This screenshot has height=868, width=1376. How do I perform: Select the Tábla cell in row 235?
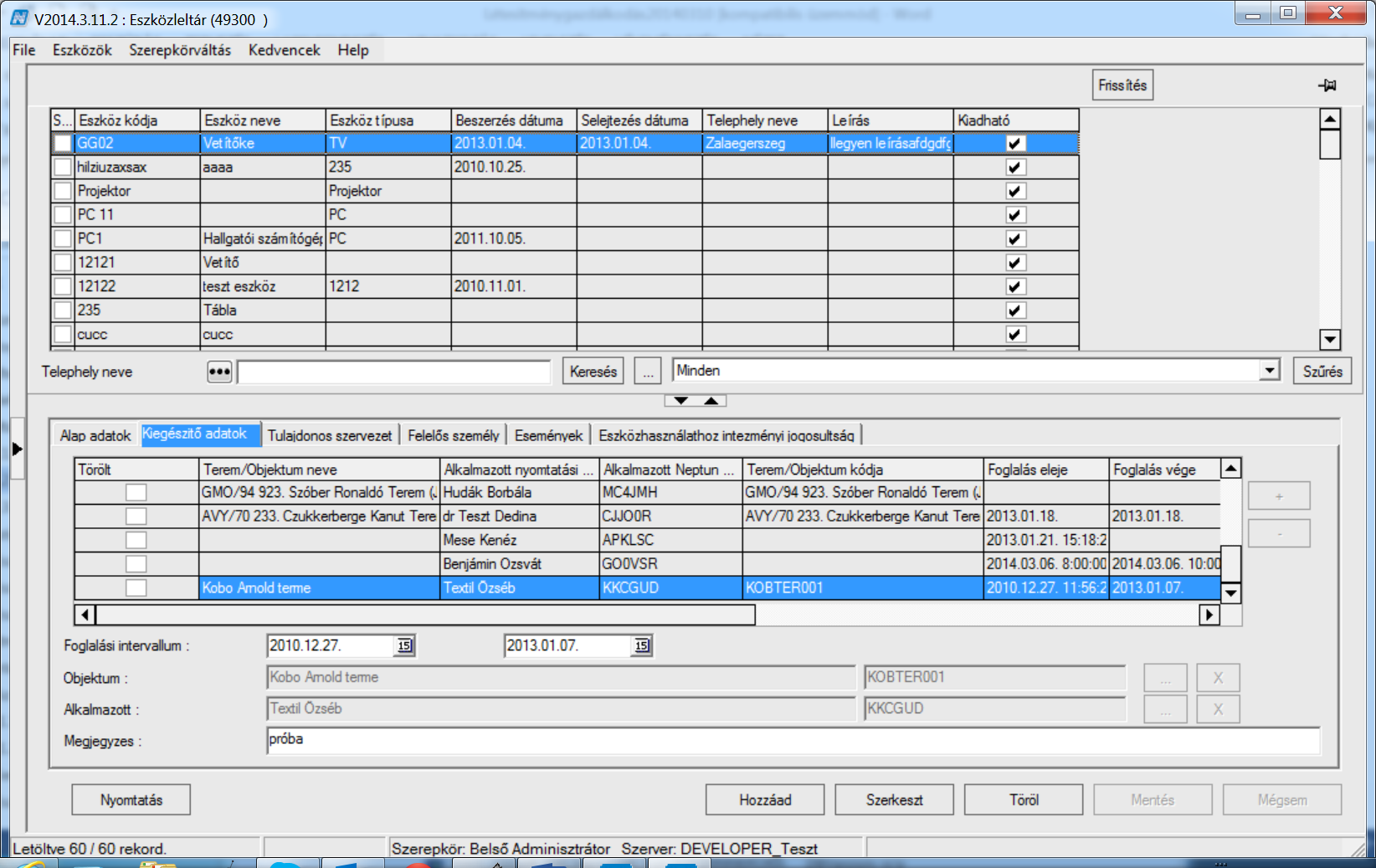point(263,310)
